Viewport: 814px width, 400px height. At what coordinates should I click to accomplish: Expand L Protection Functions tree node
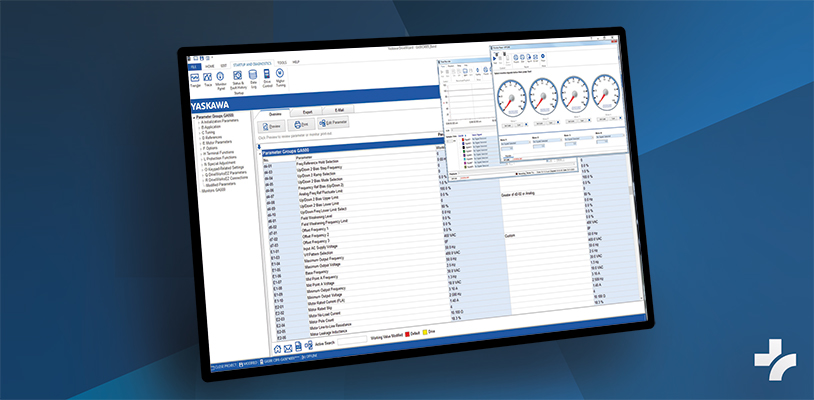coord(201,159)
